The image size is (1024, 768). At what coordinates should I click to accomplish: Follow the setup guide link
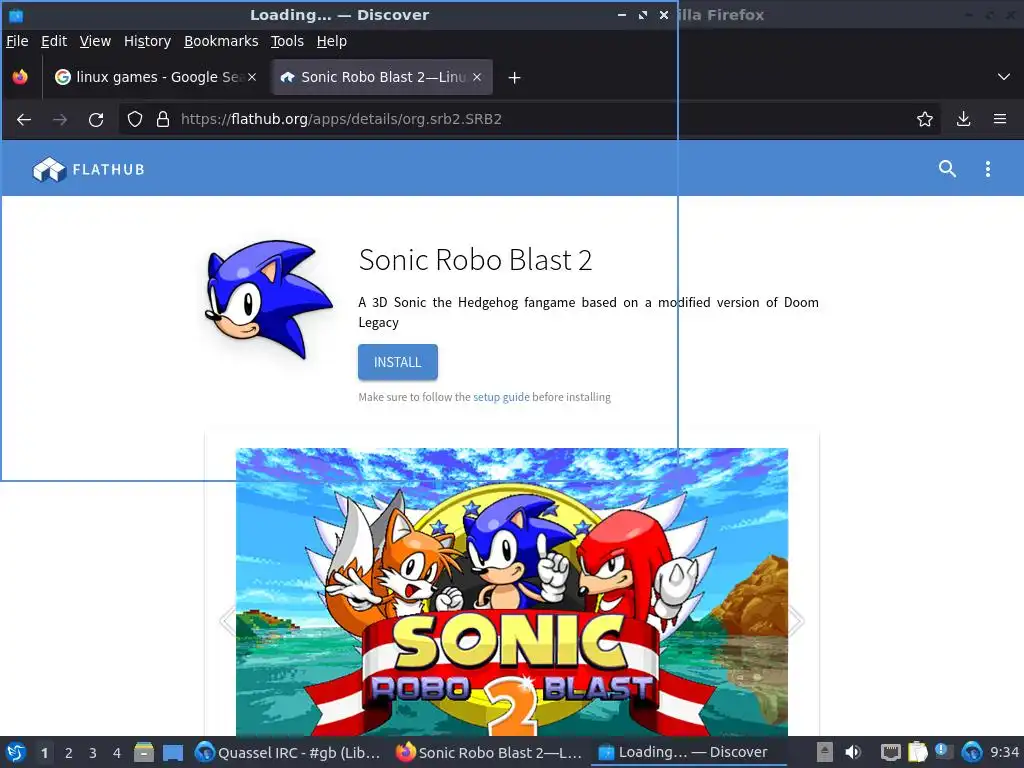tap(501, 397)
